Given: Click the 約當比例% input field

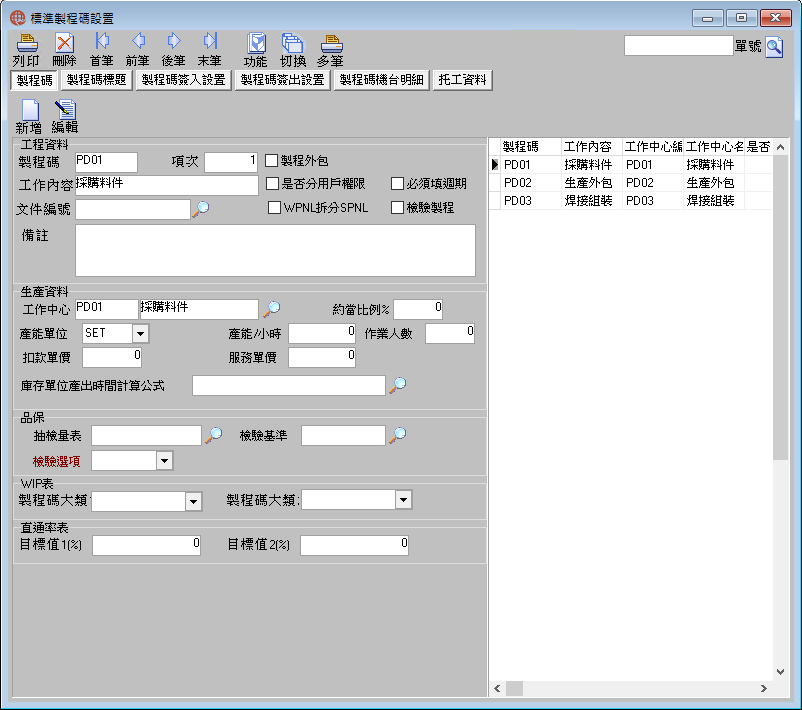Looking at the screenshot, I should 418,309.
